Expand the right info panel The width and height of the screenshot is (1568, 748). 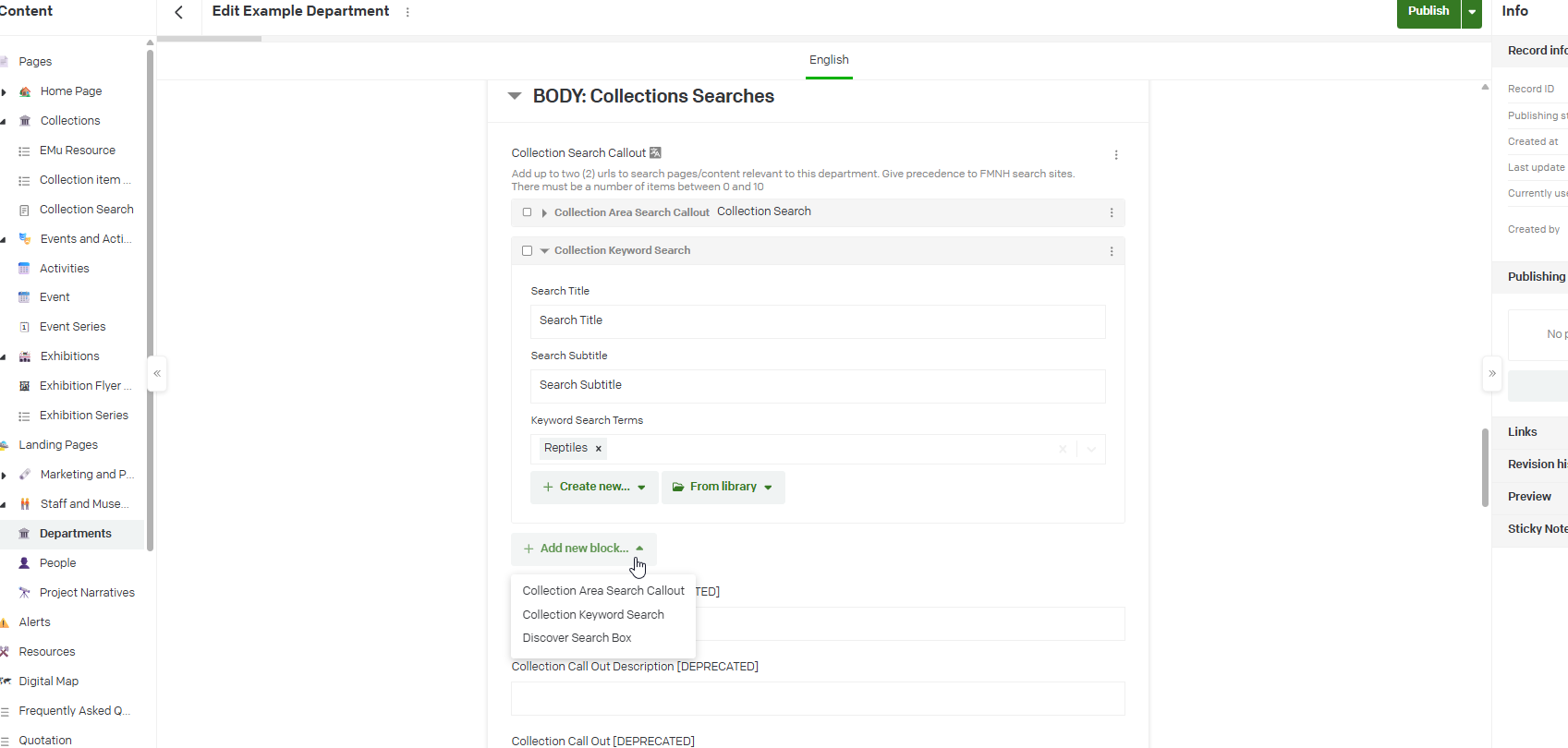[1492, 373]
